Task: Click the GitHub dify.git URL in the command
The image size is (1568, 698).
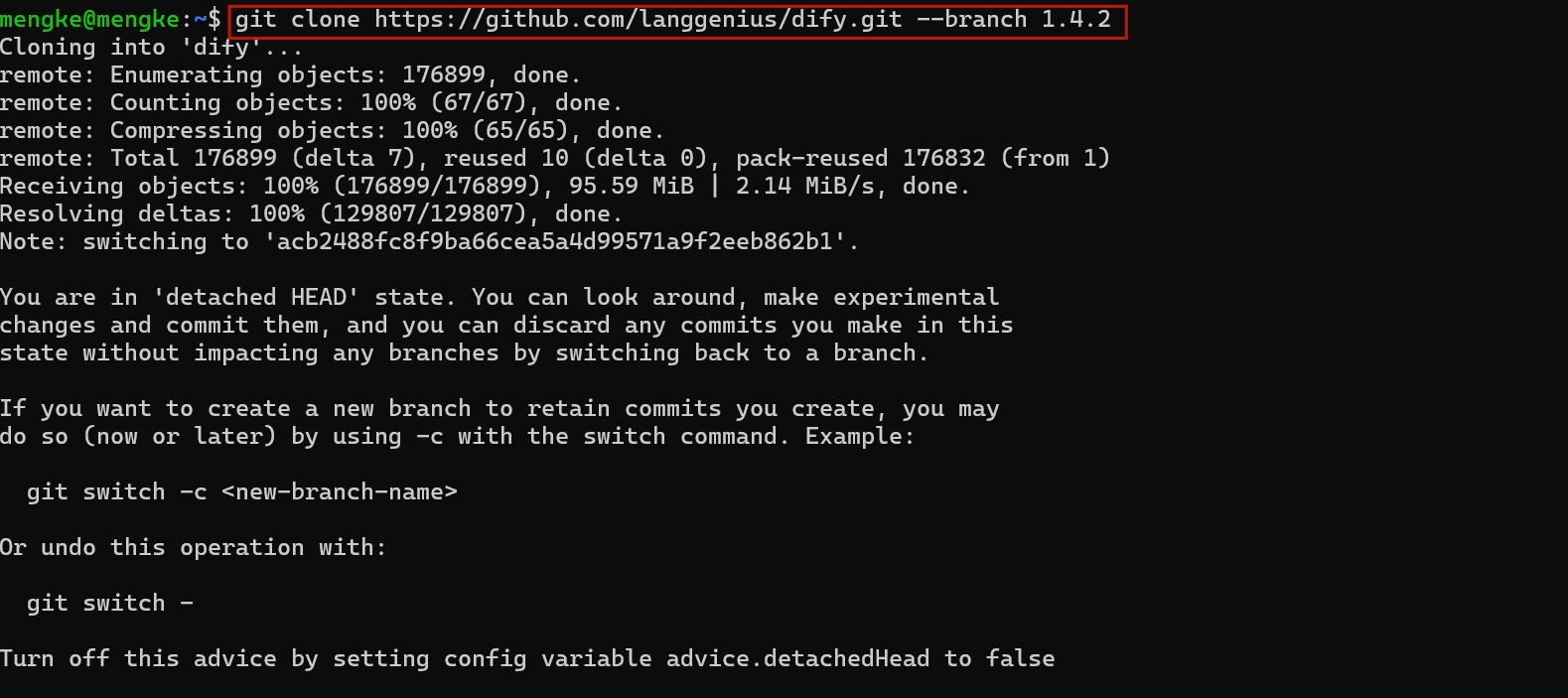Action: click(x=638, y=20)
